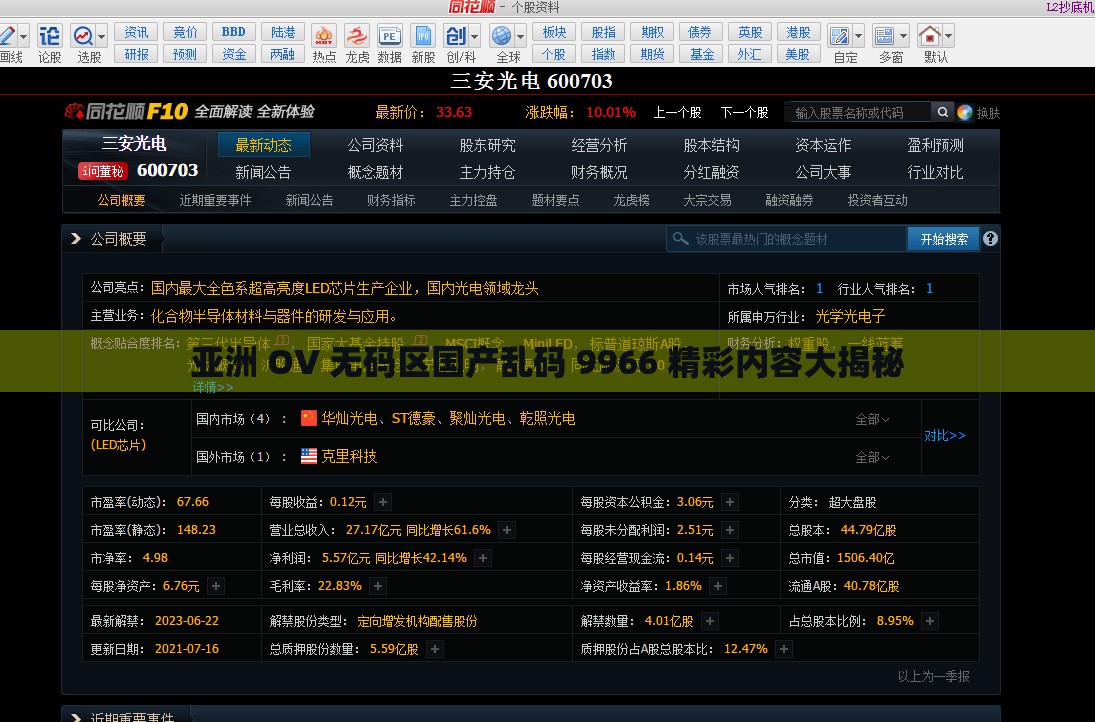Click the 龙虎 dragon-tiger toolbar icon
The width and height of the screenshot is (1095, 722).
click(x=356, y=37)
